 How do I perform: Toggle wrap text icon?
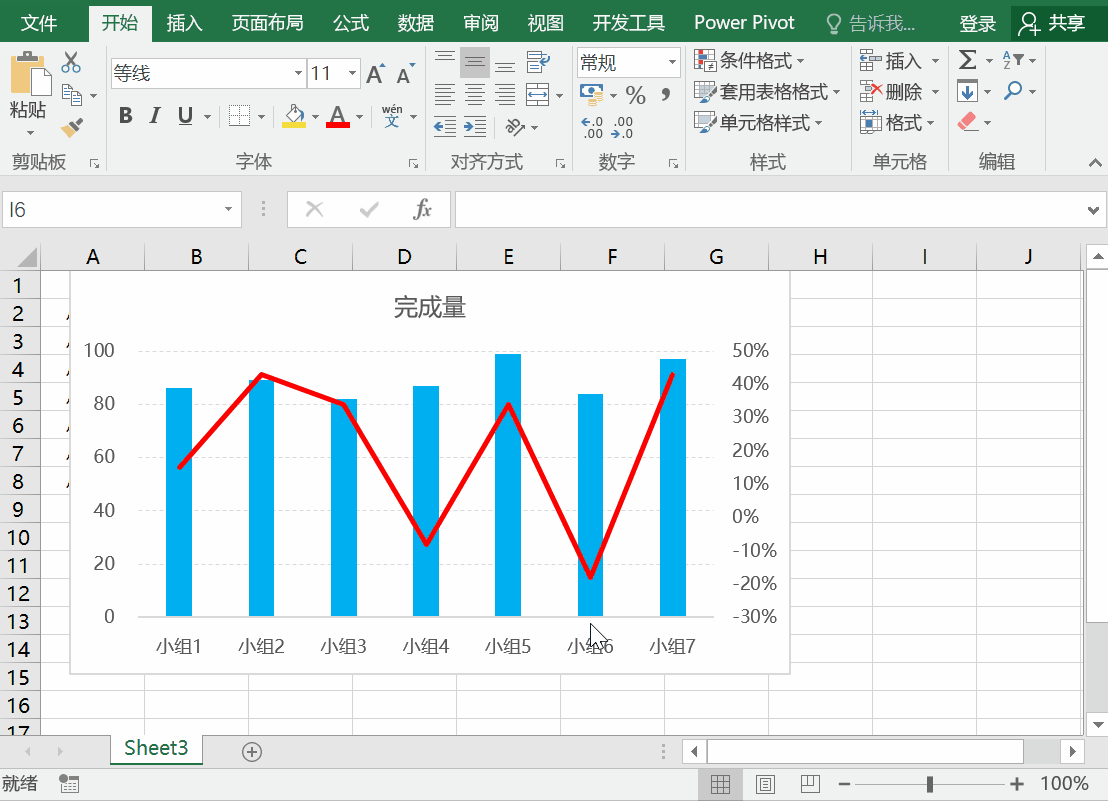tap(538, 62)
